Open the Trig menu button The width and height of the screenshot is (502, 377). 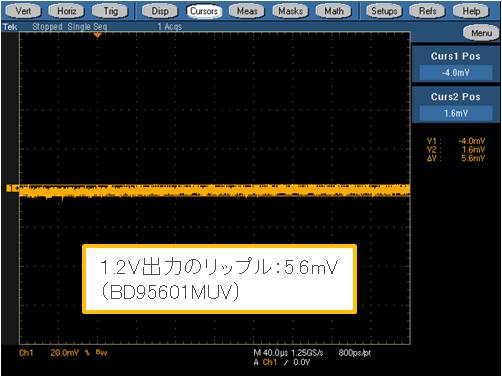110,11
